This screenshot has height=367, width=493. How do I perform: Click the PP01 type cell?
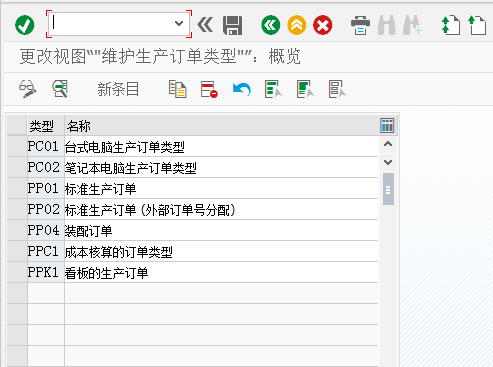pos(46,189)
